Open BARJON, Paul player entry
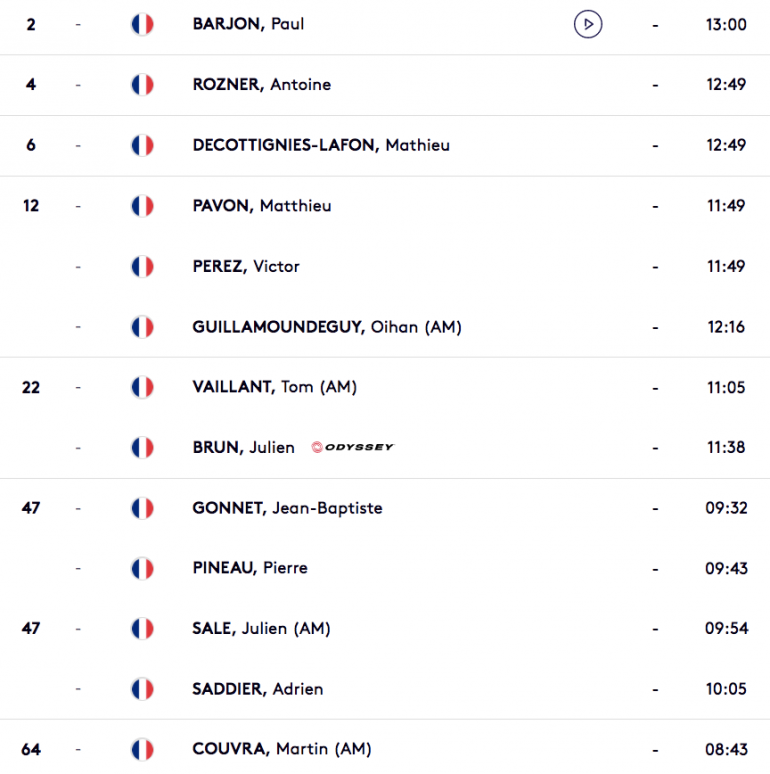Screen dimensions: 770x774 248,24
